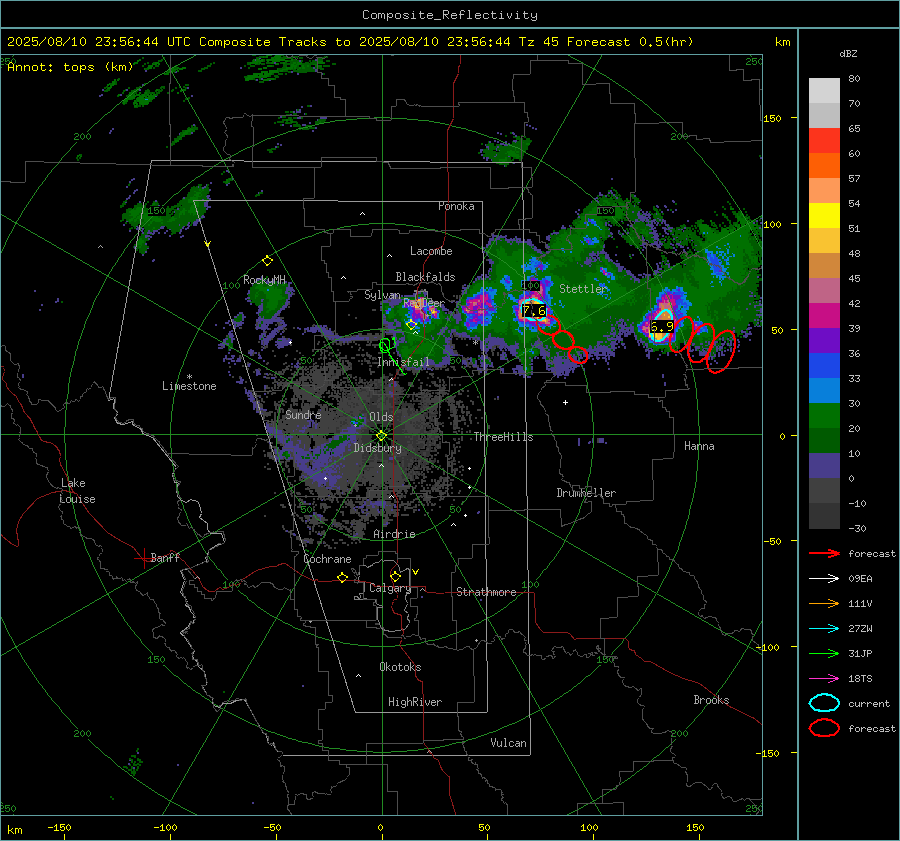The image size is (900, 841).
Task: Click the x-axis '-150' km tick label
Action: [59, 827]
